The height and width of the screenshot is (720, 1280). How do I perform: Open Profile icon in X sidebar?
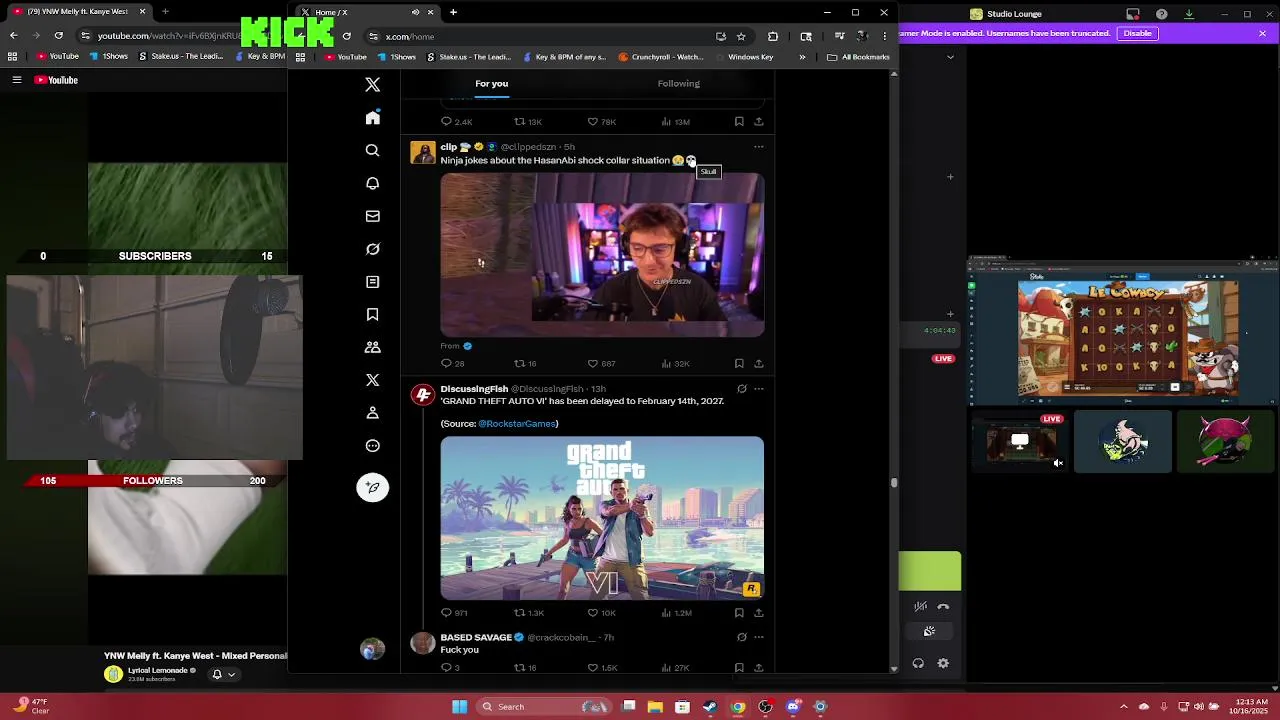tap(372, 413)
